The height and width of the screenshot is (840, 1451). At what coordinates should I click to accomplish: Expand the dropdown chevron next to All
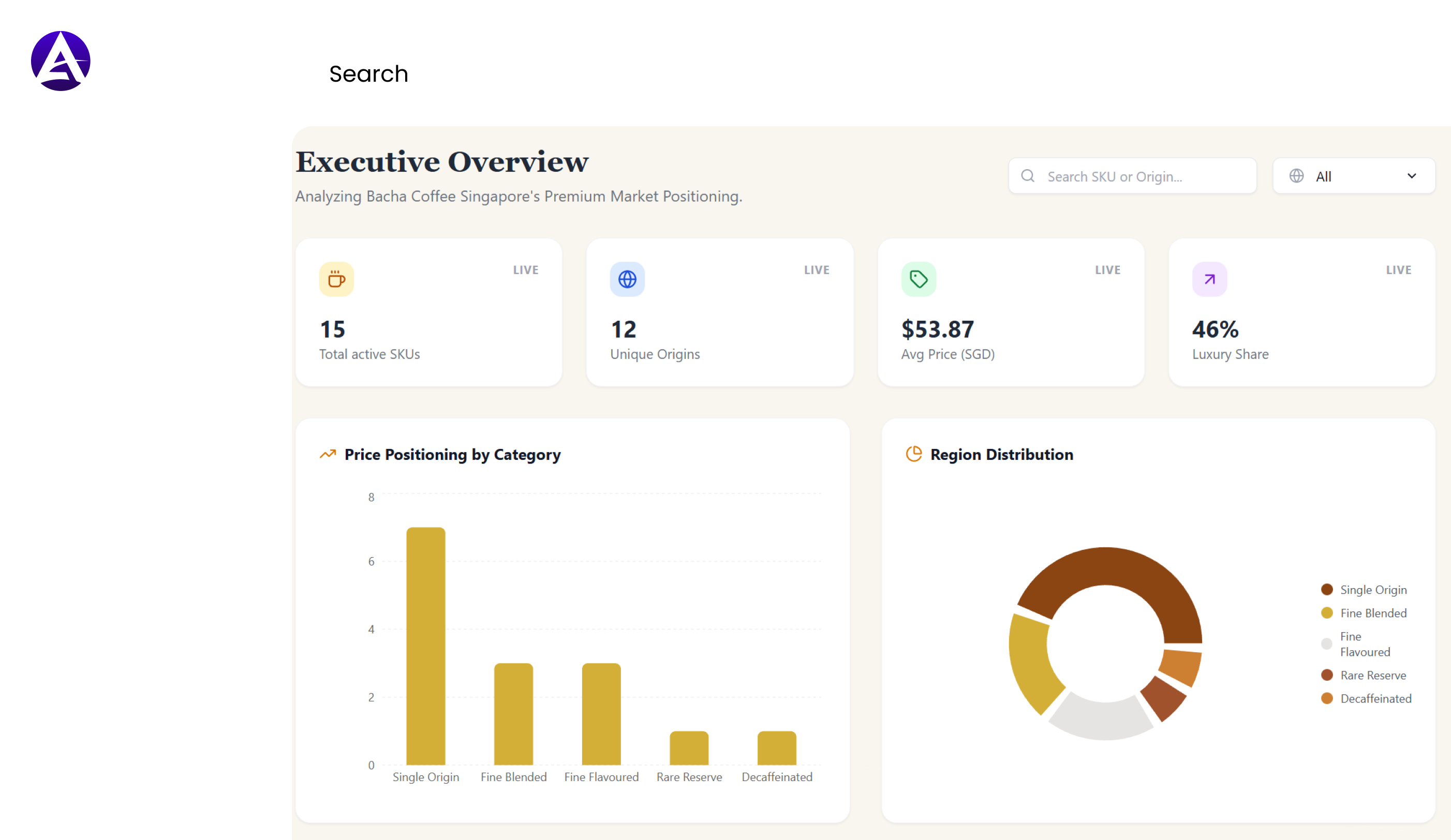1412,175
